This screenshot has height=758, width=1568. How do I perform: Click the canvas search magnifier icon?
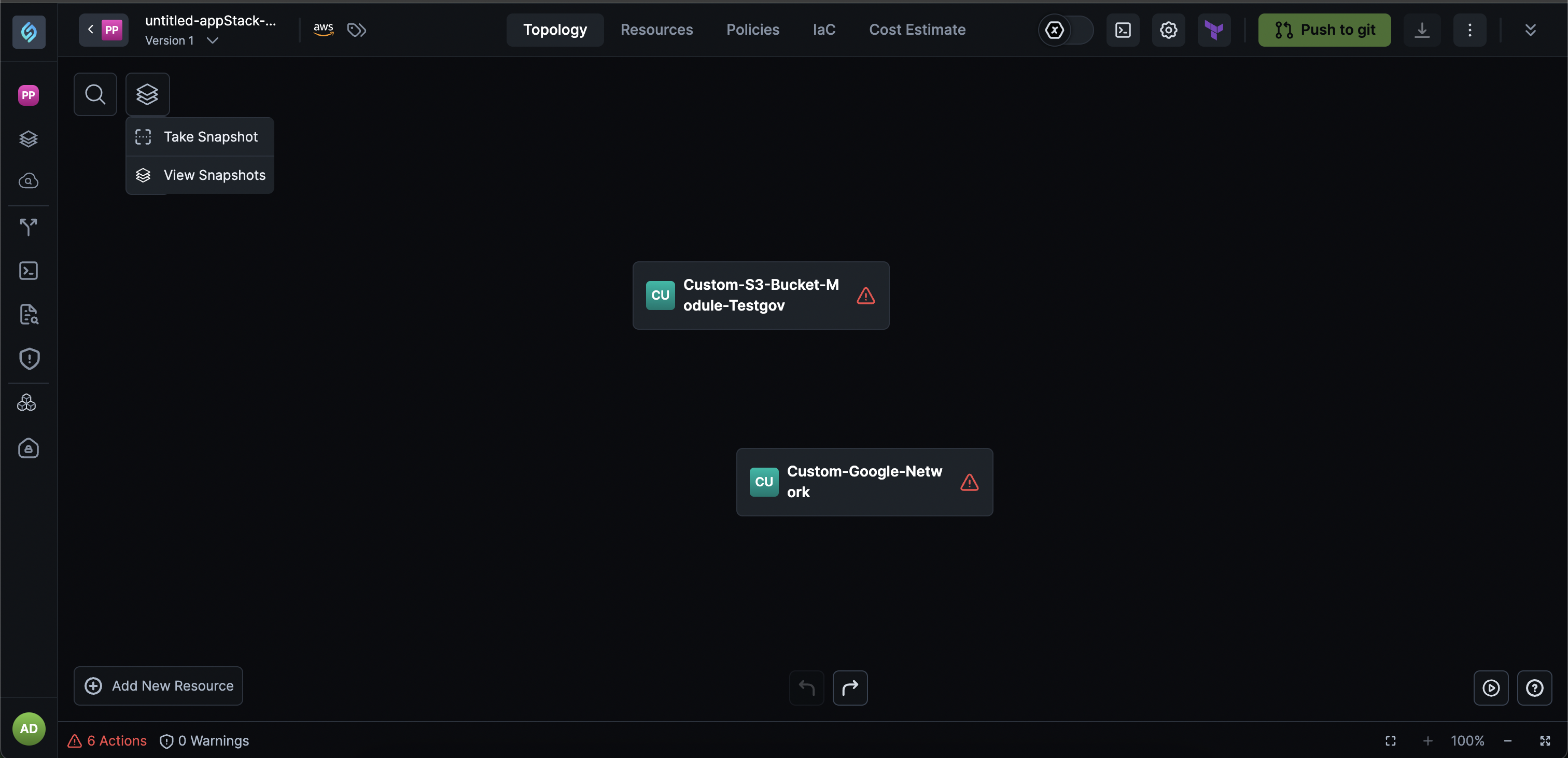point(95,94)
